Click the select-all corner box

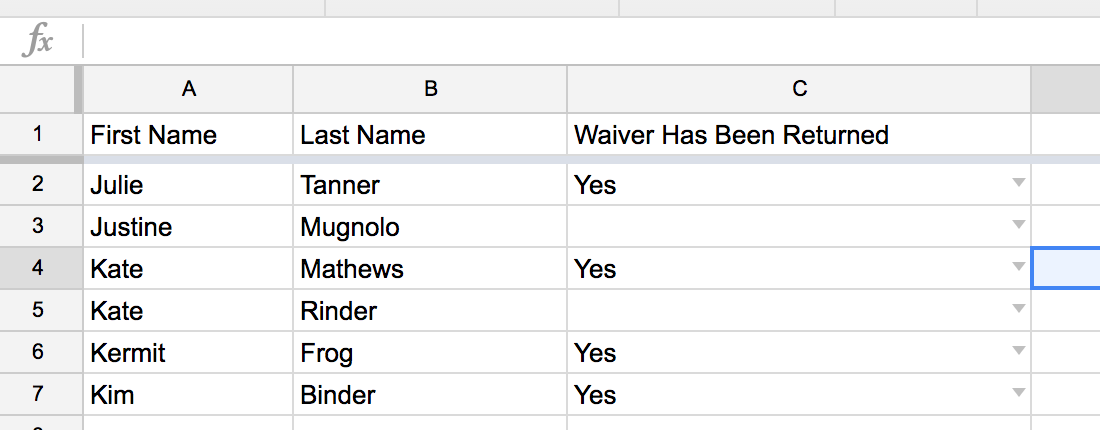[x=38, y=89]
